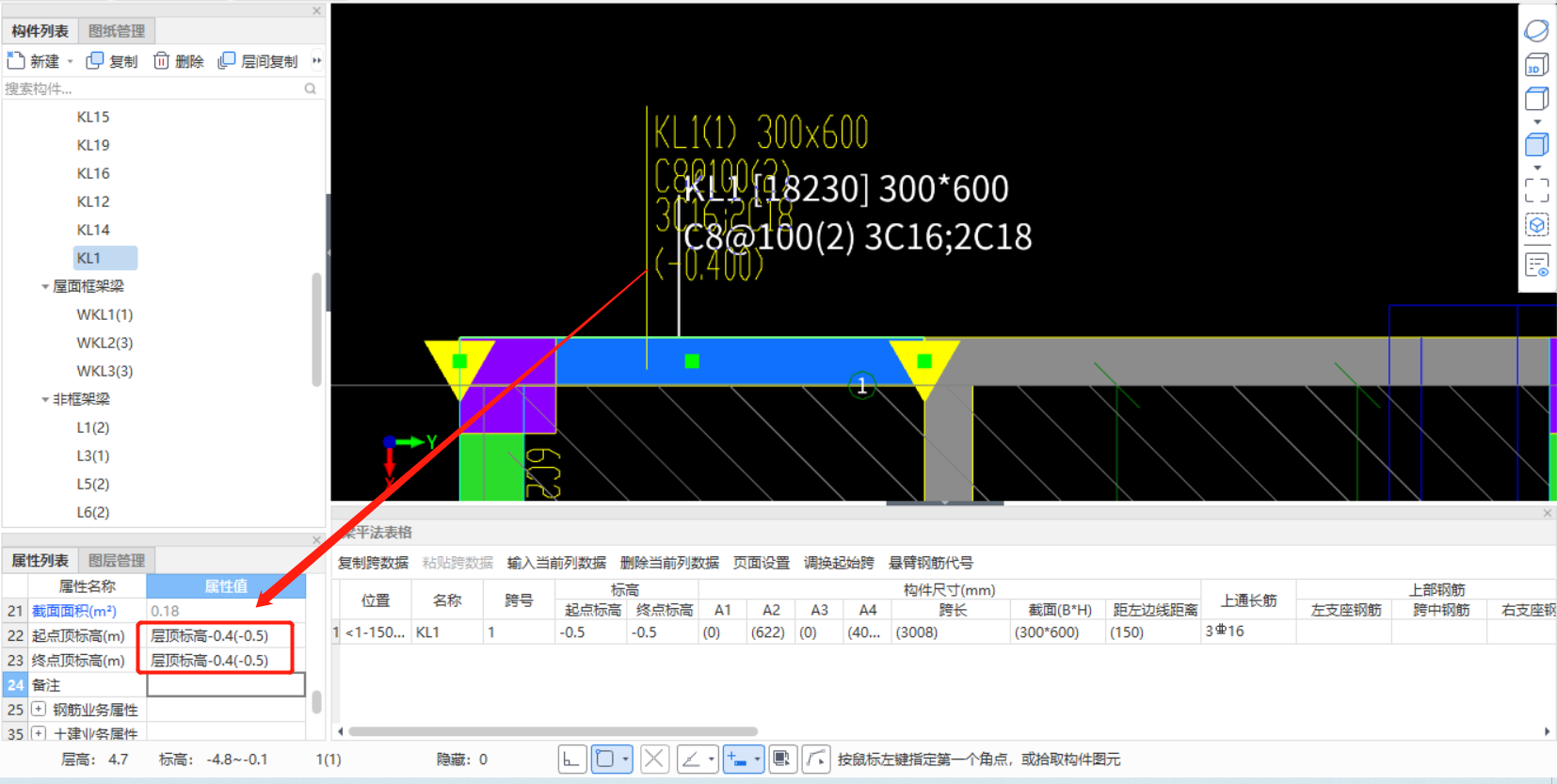Screen dimensions: 1557x784
Task: Click the 备注 value input cell
Action: pos(226,685)
